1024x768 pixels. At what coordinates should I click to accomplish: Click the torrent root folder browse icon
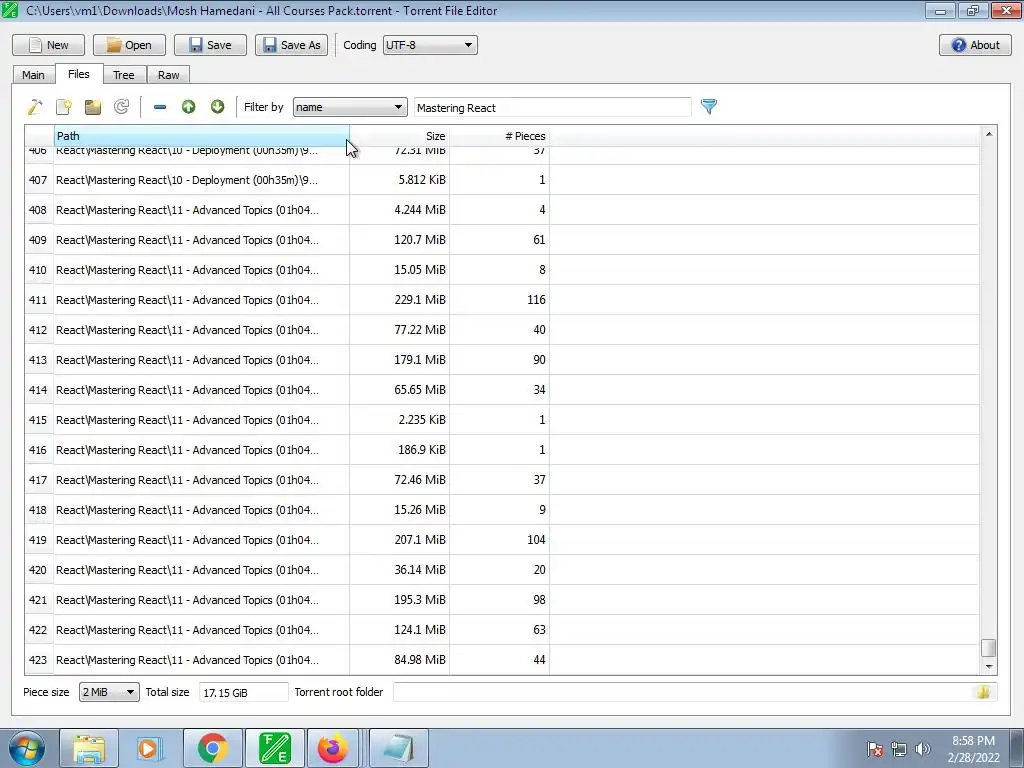click(984, 692)
